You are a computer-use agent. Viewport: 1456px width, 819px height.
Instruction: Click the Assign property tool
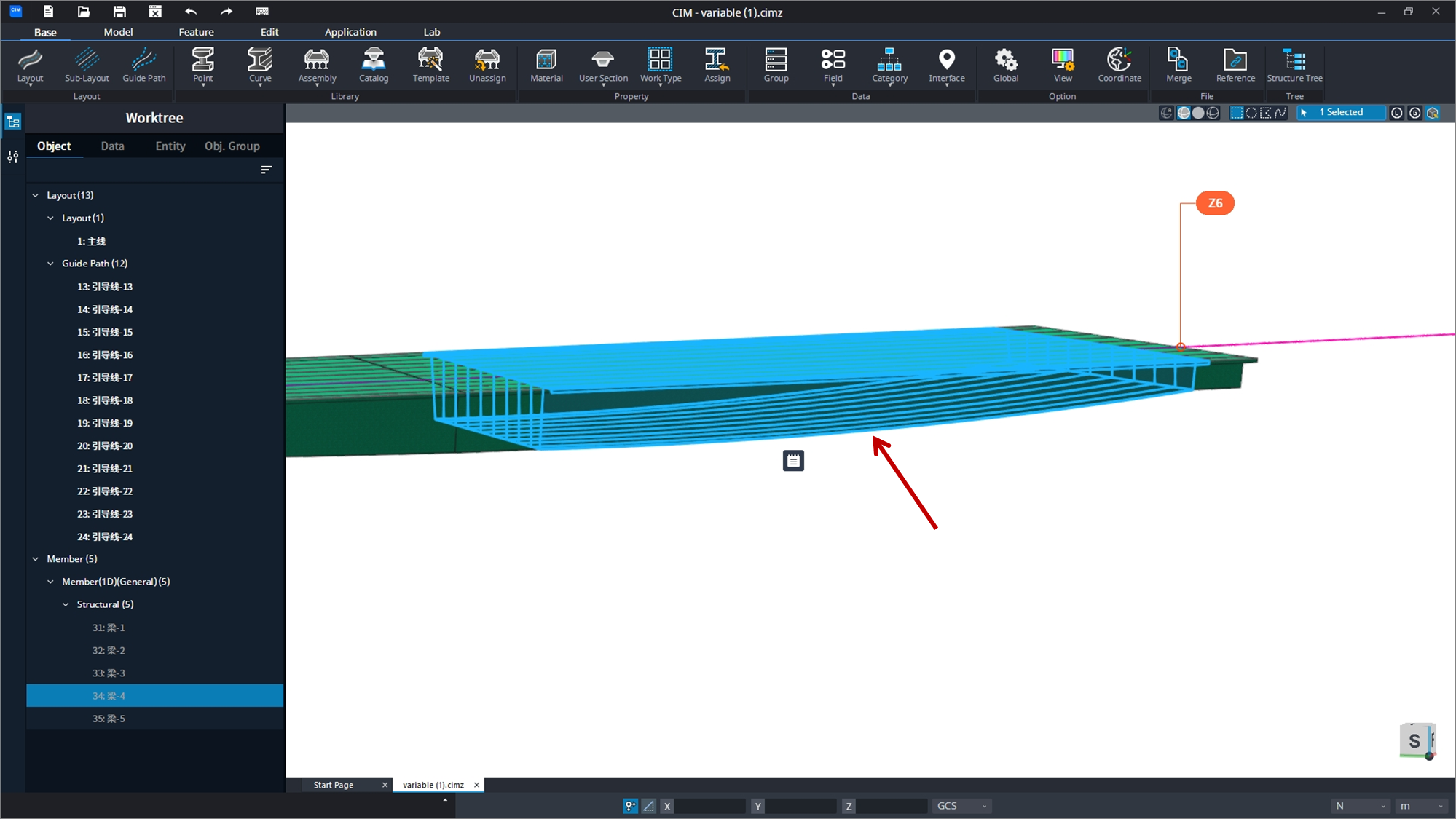click(x=717, y=66)
